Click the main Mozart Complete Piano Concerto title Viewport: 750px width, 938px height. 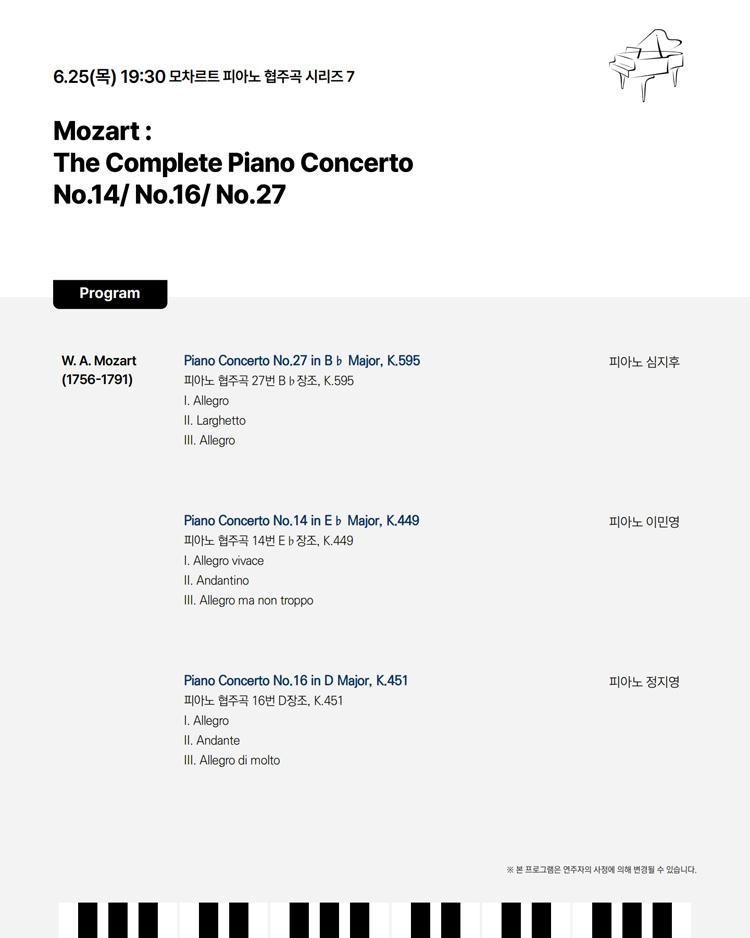click(x=232, y=163)
